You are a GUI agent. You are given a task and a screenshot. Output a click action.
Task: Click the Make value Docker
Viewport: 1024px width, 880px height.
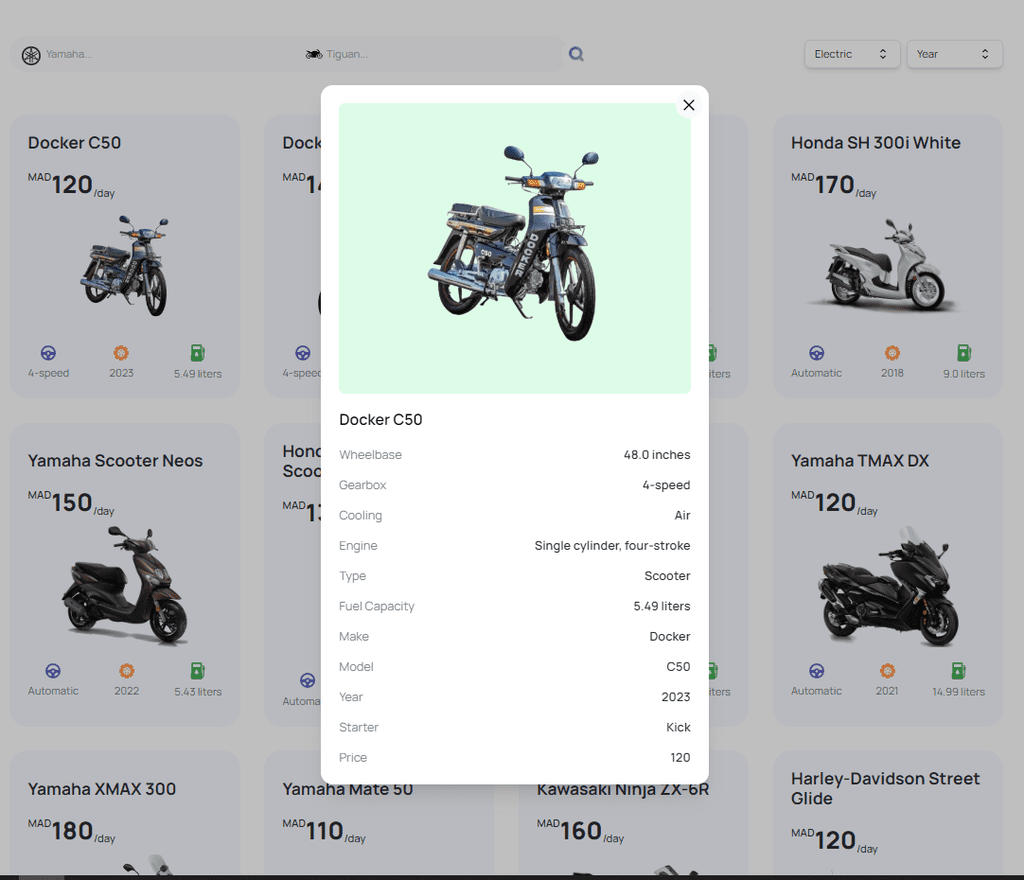[669, 636]
